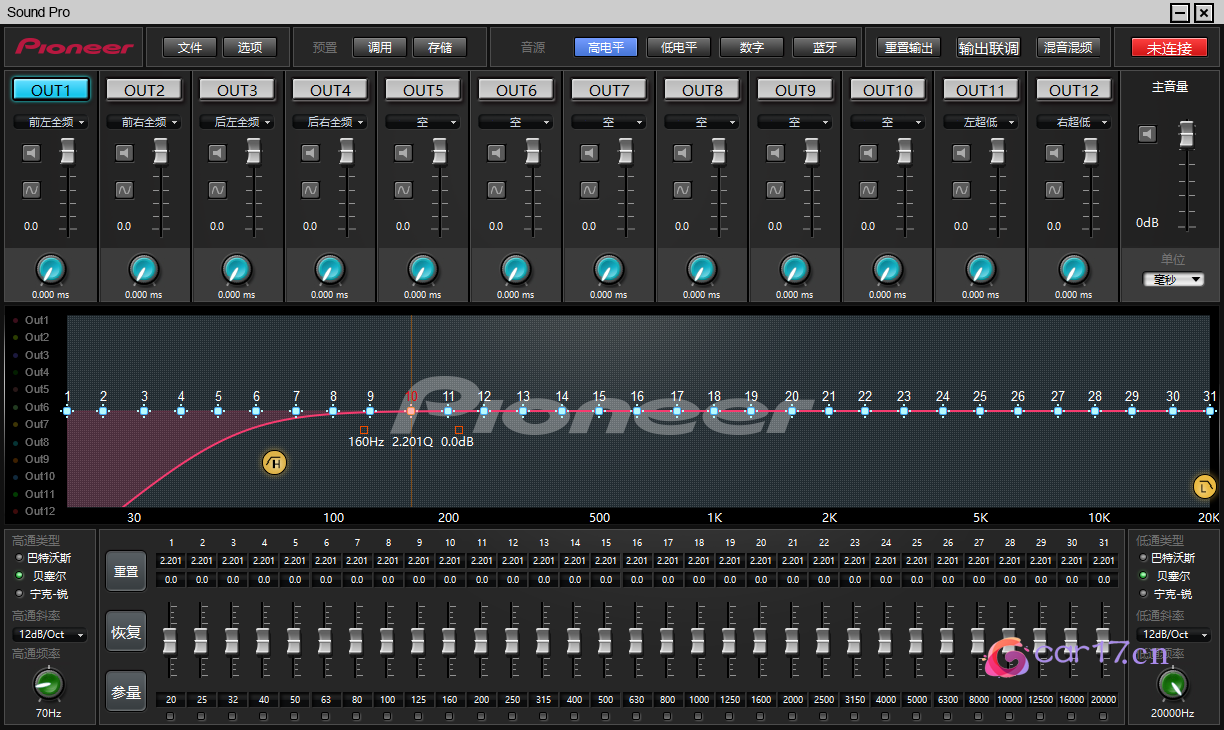Click the OUT1 delay knob

51,269
